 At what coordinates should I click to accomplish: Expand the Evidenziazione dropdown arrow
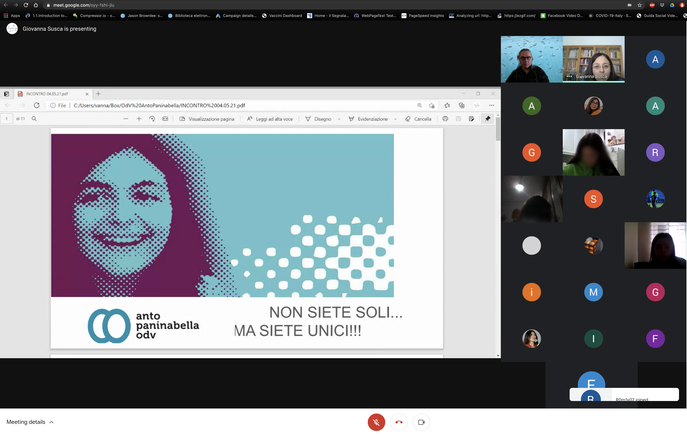point(395,119)
